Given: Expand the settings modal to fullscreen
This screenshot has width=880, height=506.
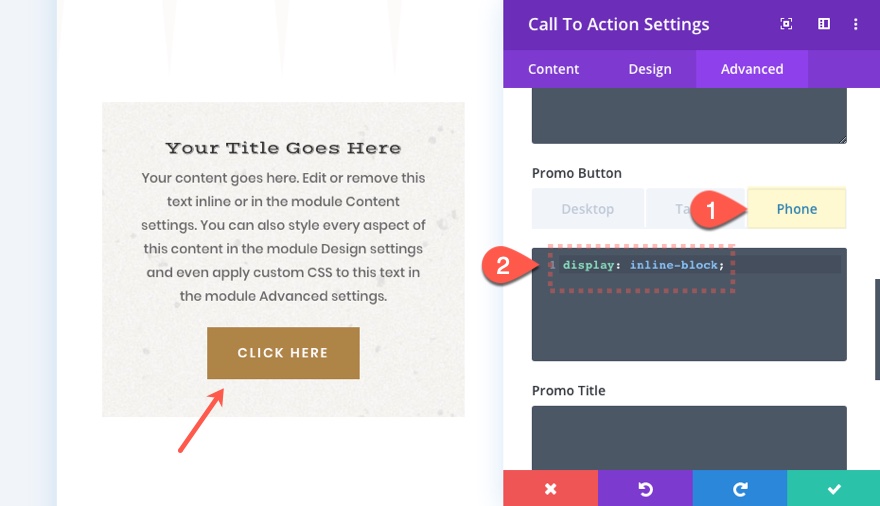Looking at the screenshot, I should tap(787, 24).
